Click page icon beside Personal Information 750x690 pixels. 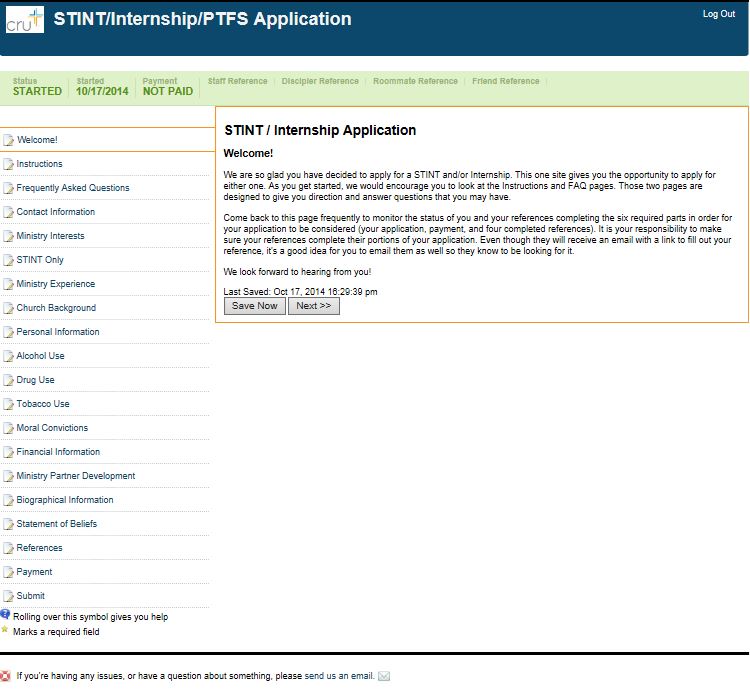(8, 332)
